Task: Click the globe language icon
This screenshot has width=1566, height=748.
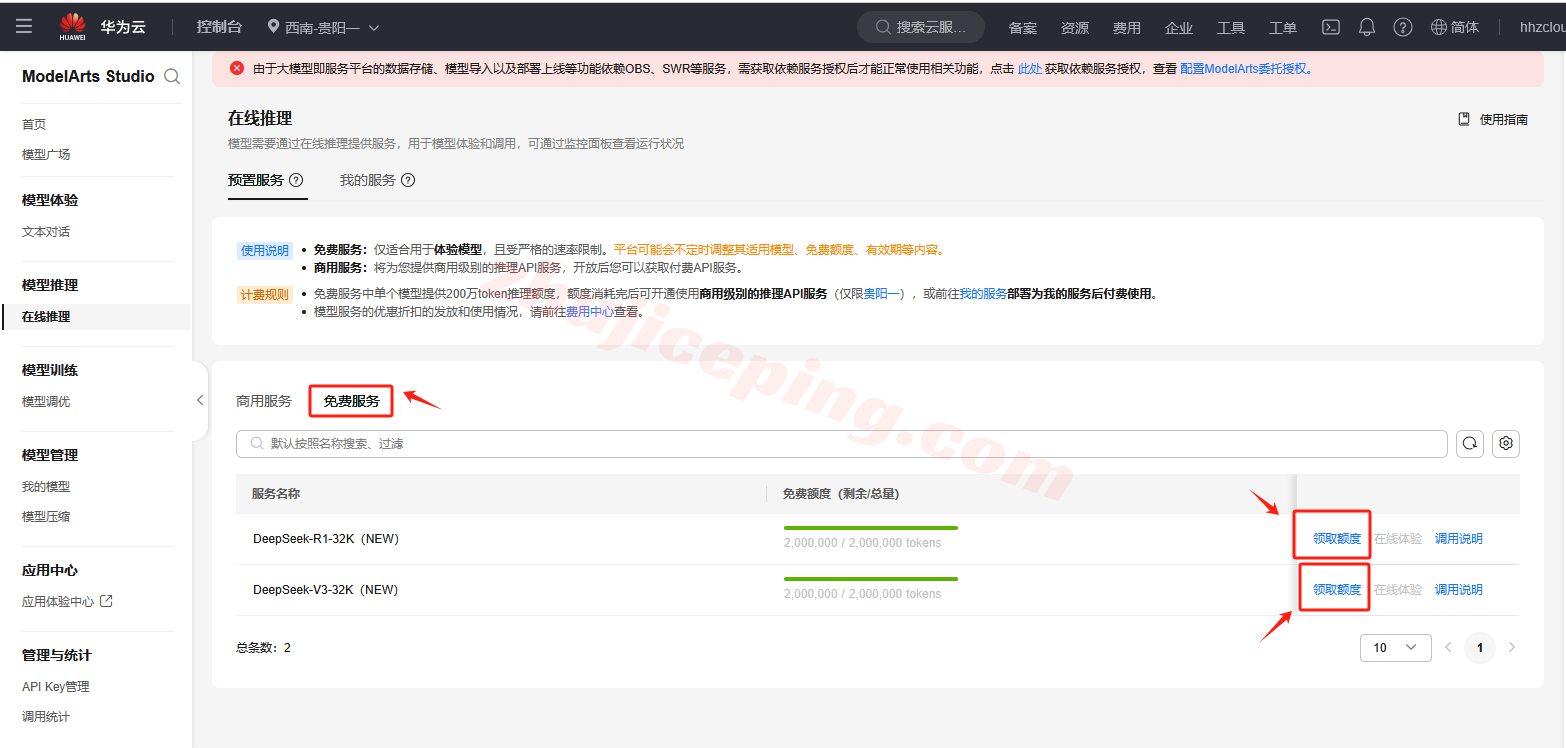Action: [x=1439, y=27]
